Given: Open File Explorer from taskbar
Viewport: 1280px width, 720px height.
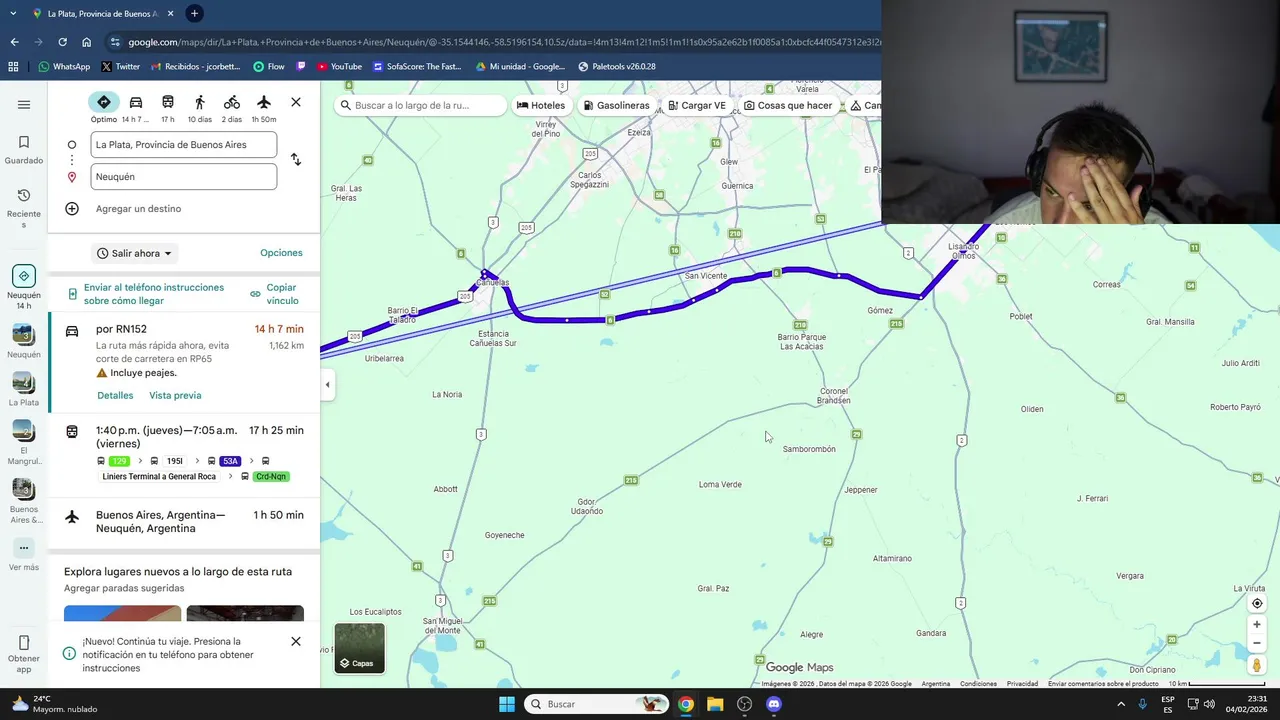Looking at the screenshot, I should point(715,704).
